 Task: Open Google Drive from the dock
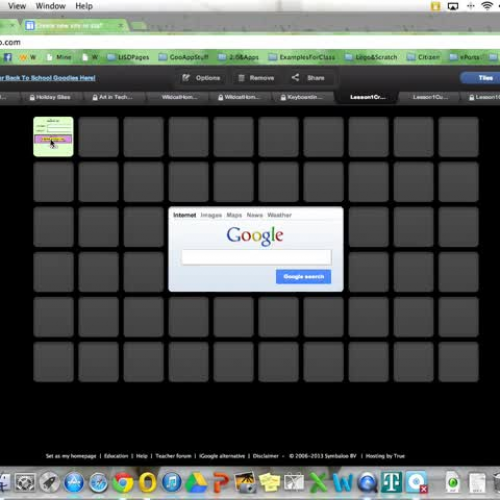coord(196,483)
